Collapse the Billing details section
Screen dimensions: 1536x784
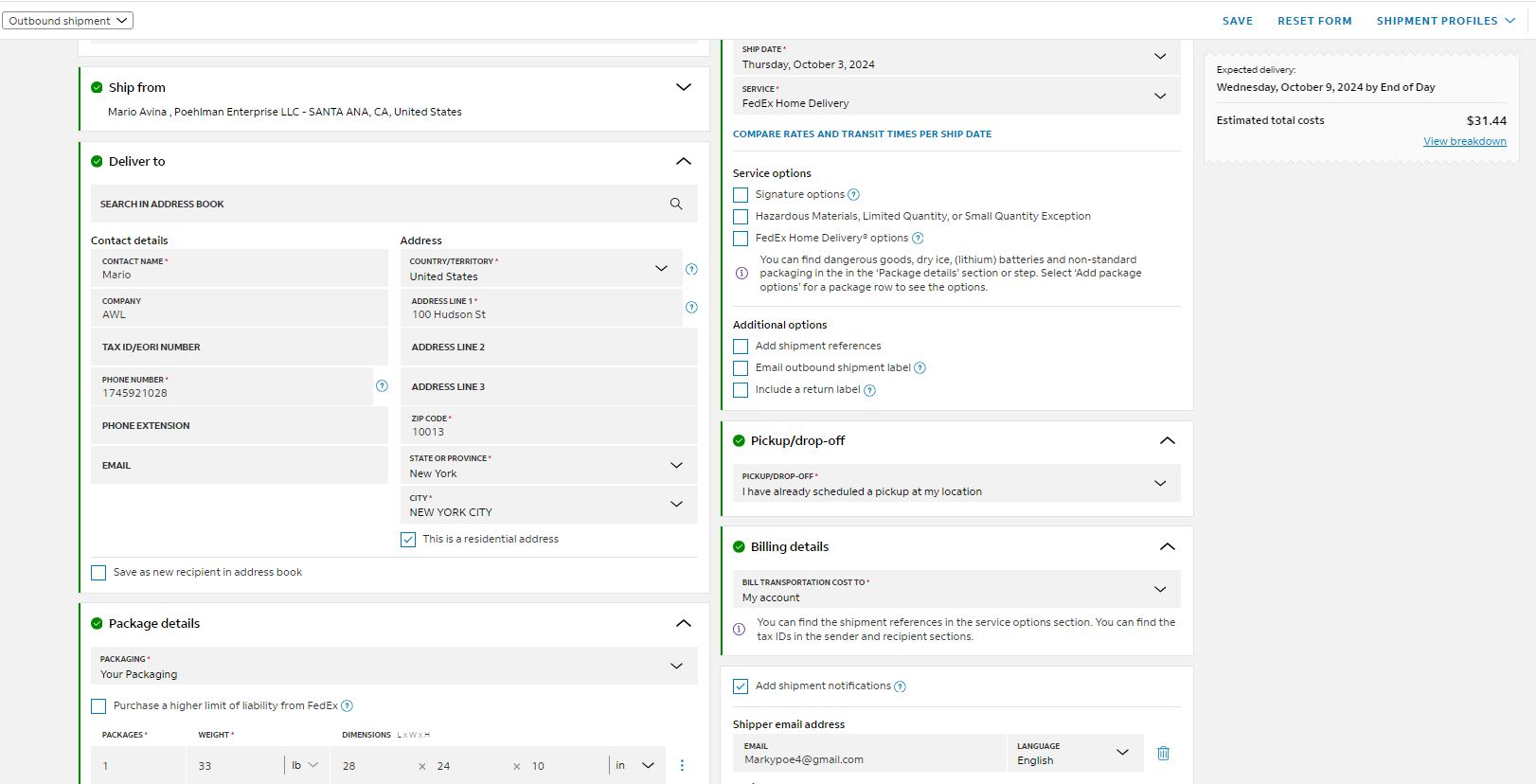(1167, 546)
